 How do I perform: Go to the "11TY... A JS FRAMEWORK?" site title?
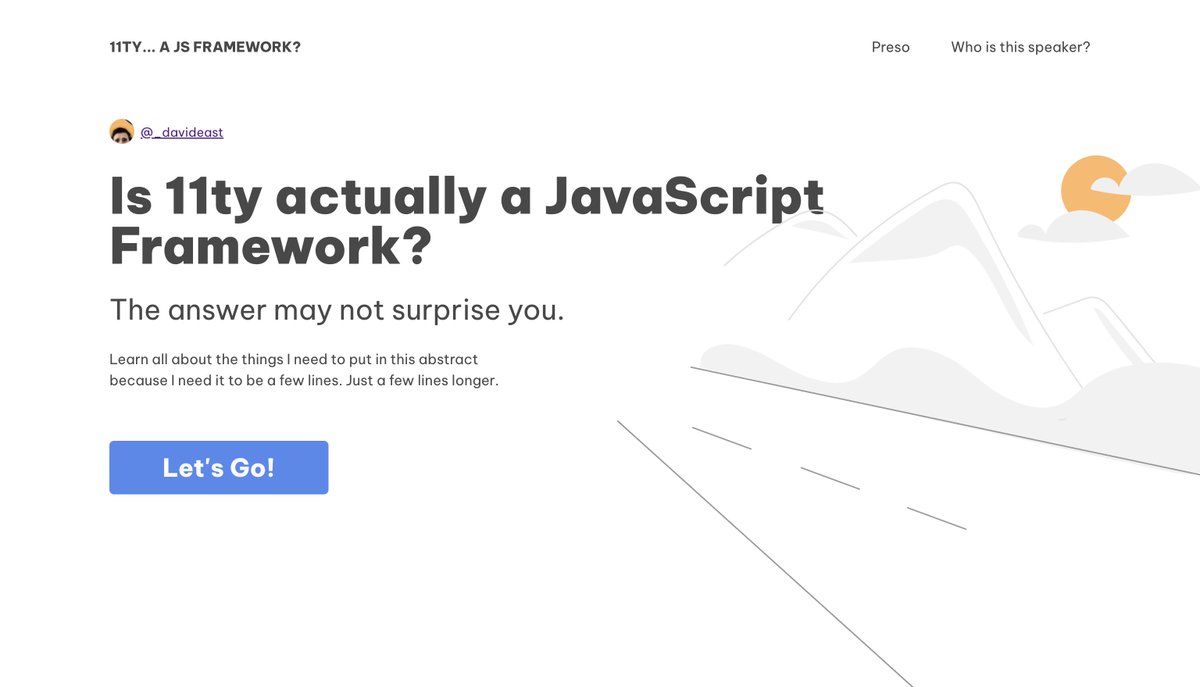[x=205, y=47]
